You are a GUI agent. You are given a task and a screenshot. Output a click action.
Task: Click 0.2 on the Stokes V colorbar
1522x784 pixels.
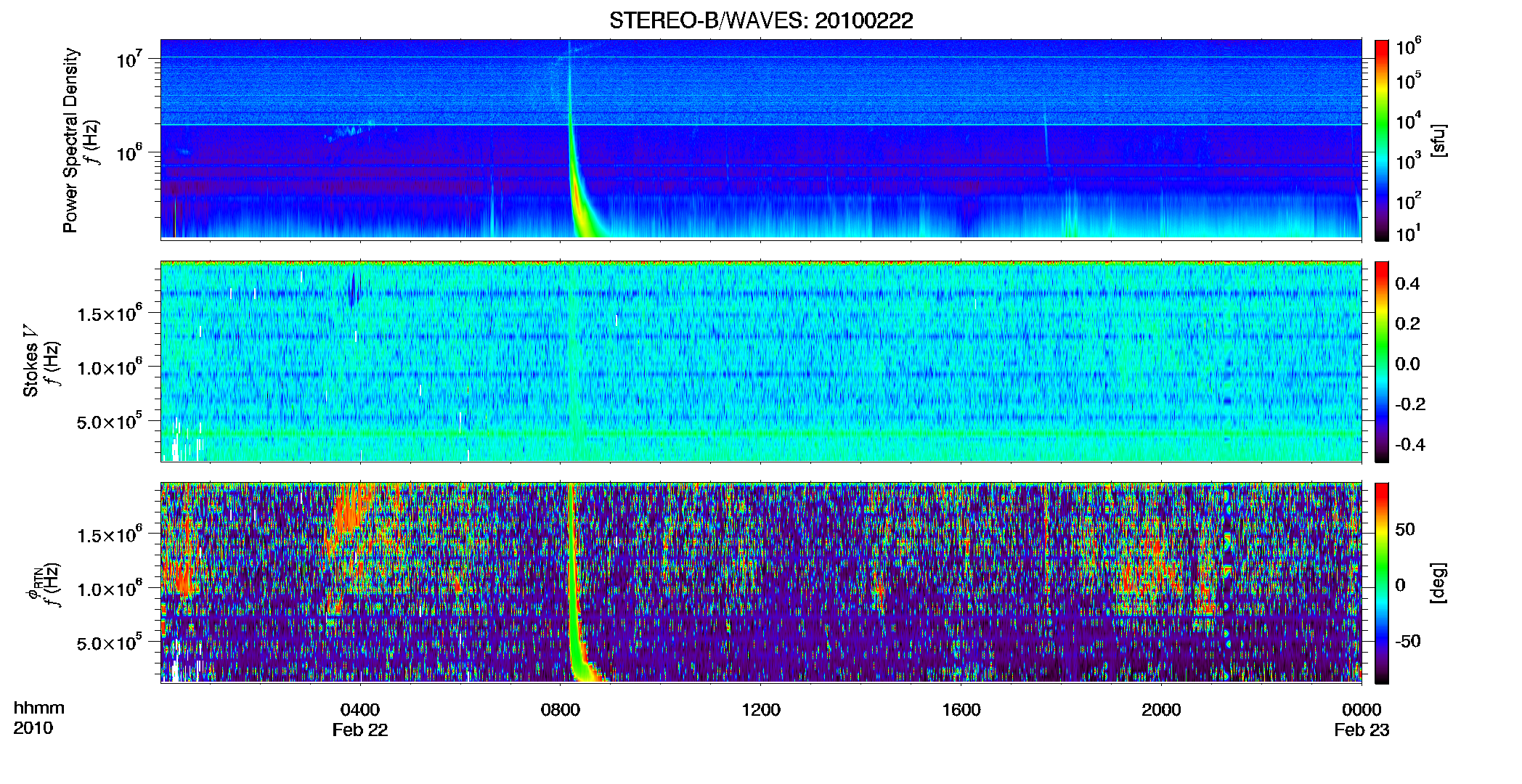click(1407, 324)
